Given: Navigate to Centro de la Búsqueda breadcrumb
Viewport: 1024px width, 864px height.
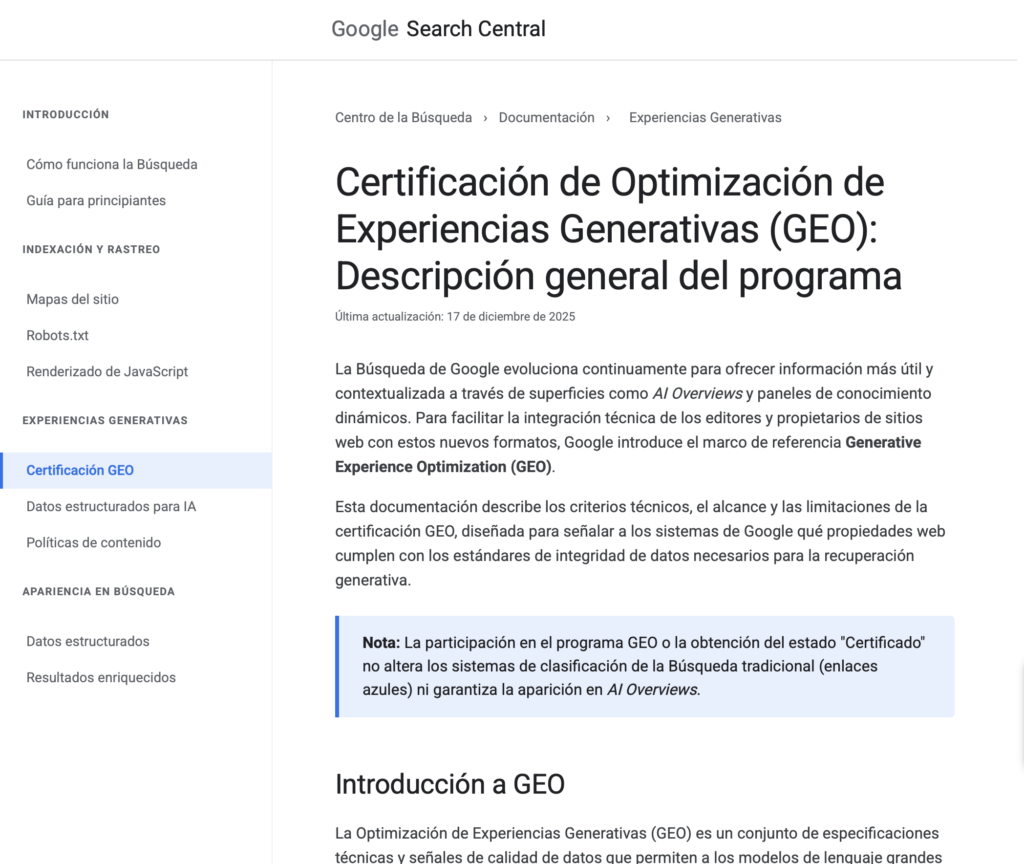Looking at the screenshot, I should click(x=403, y=117).
